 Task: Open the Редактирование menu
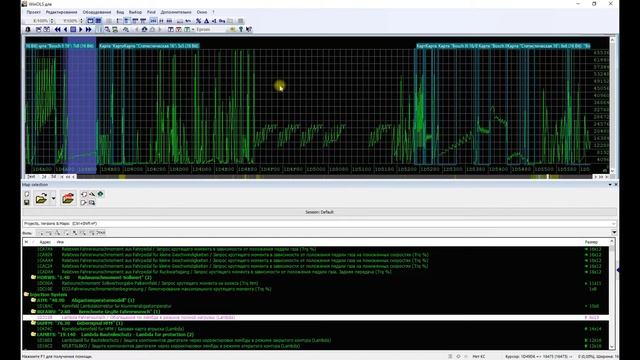click(x=61, y=12)
